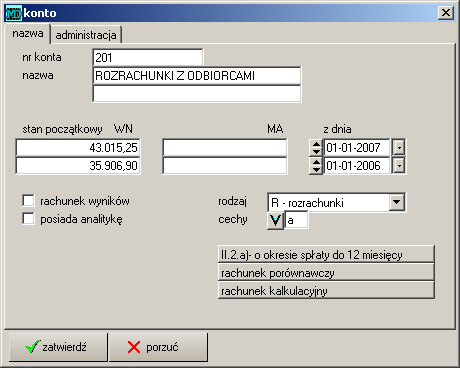This screenshot has width=460, height=368.
Task: Select the WN field with 43.015,25
Action: click(78, 147)
